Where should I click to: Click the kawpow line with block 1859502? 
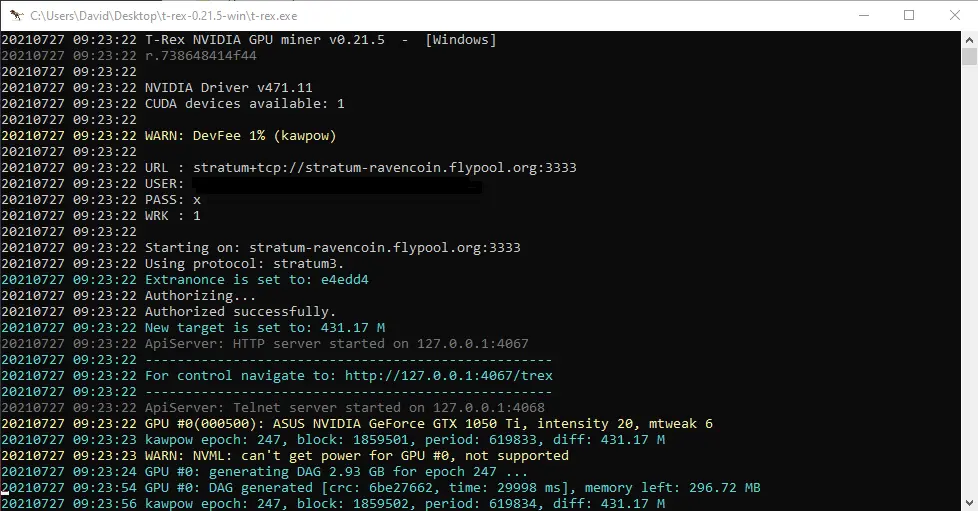point(333,504)
